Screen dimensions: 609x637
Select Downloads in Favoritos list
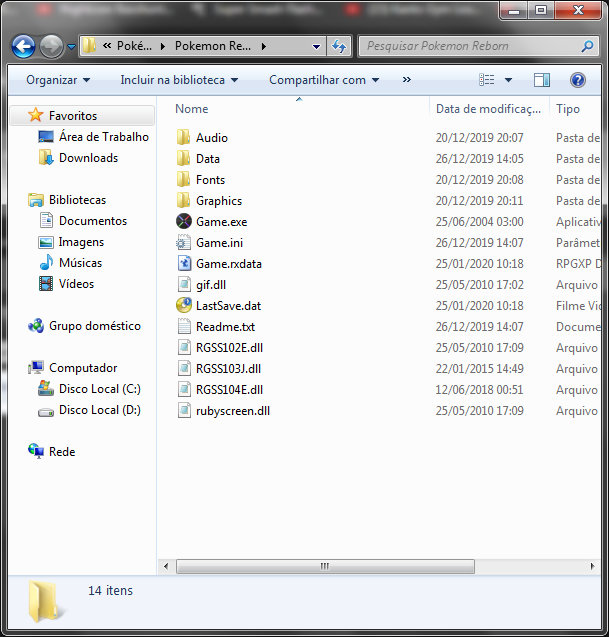click(88, 158)
